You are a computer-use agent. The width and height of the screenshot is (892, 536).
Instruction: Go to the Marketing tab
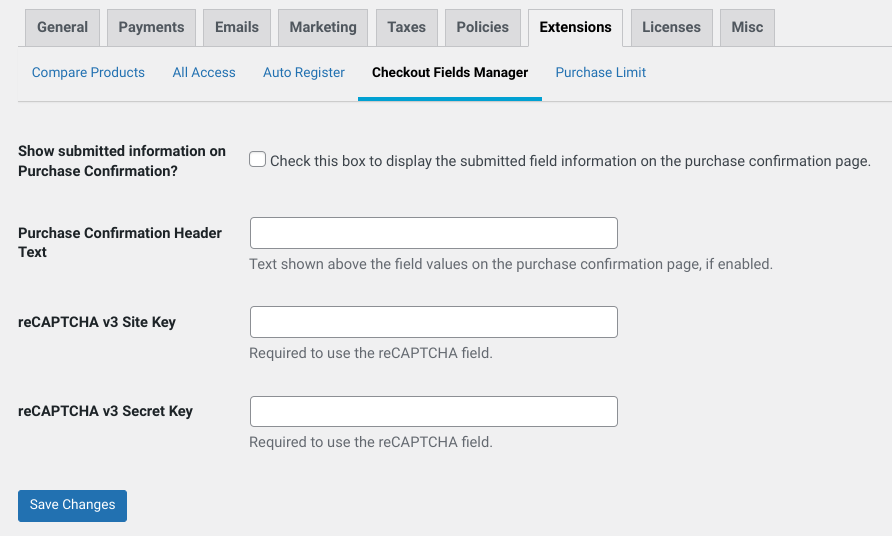[x=323, y=27]
